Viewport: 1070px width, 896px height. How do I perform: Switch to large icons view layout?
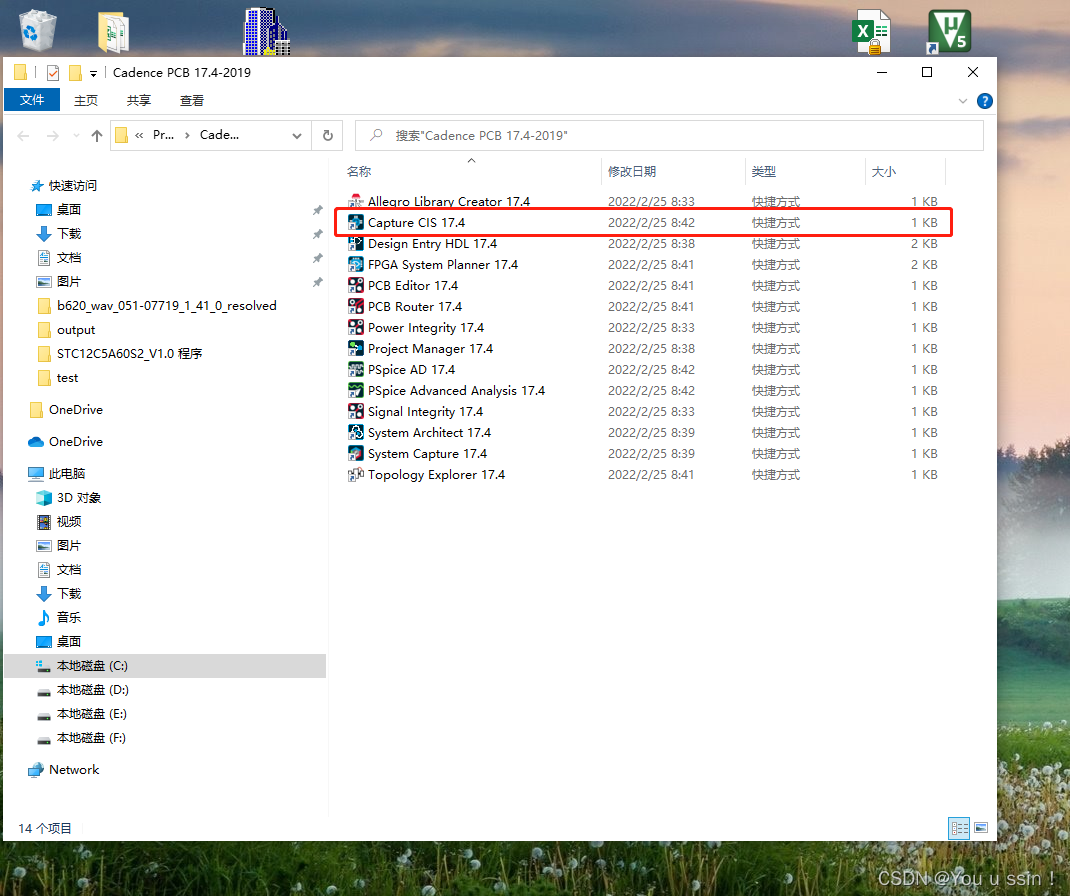coord(981,828)
